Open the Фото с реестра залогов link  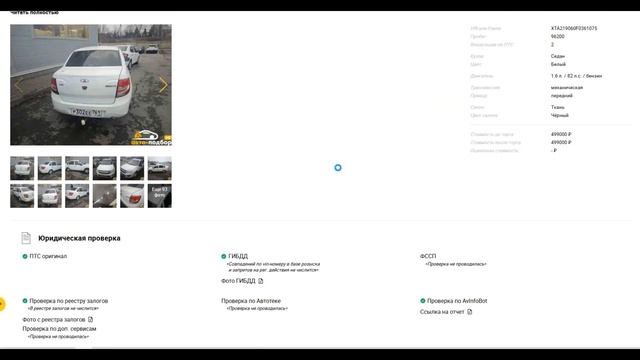point(54,319)
